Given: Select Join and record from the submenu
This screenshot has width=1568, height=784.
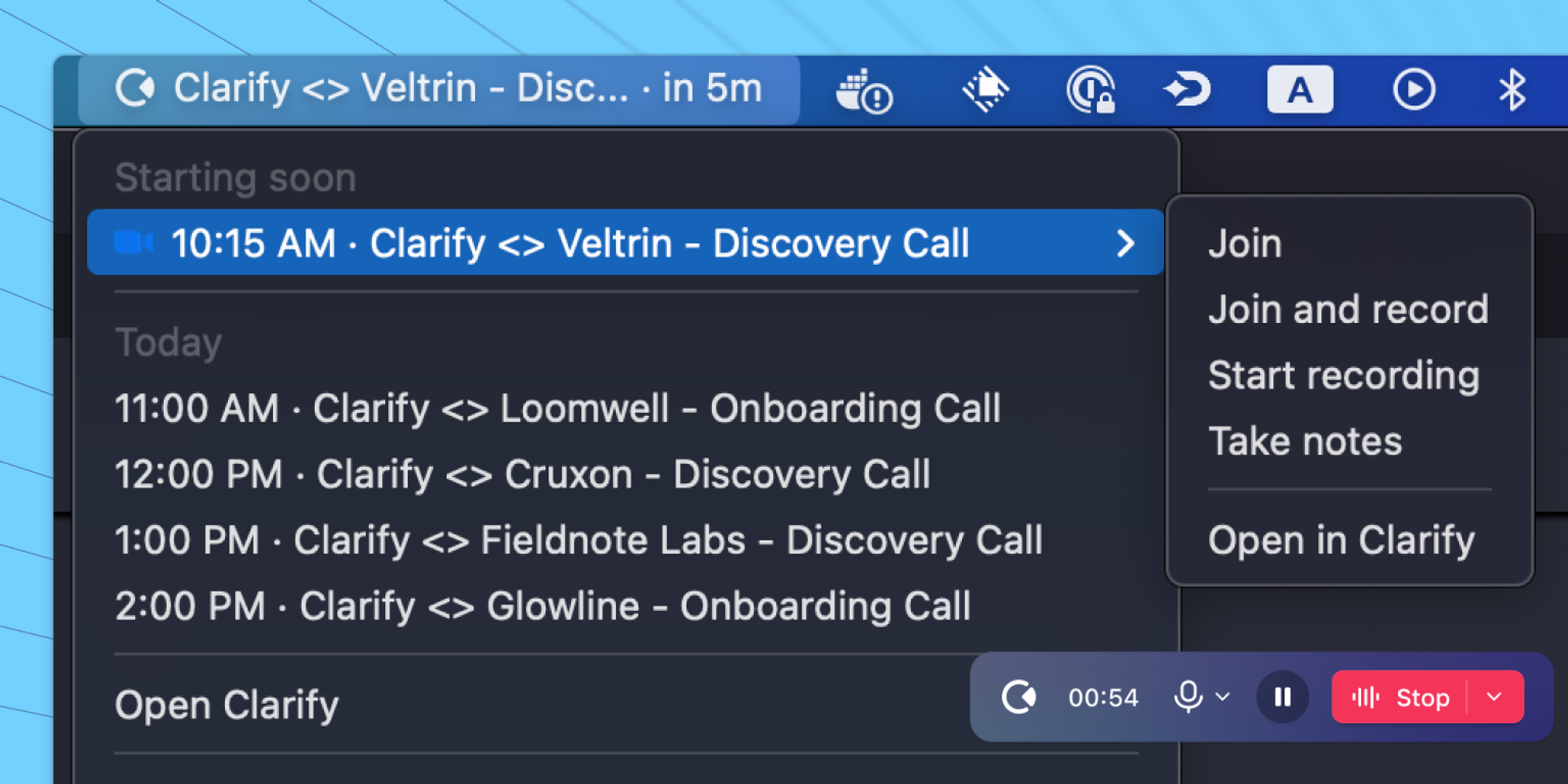Looking at the screenshot, I should point(1348,309).
